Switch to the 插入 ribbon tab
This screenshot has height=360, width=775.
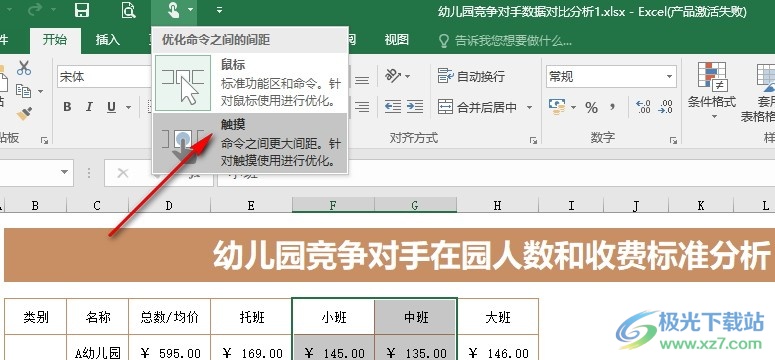[108, 40]
